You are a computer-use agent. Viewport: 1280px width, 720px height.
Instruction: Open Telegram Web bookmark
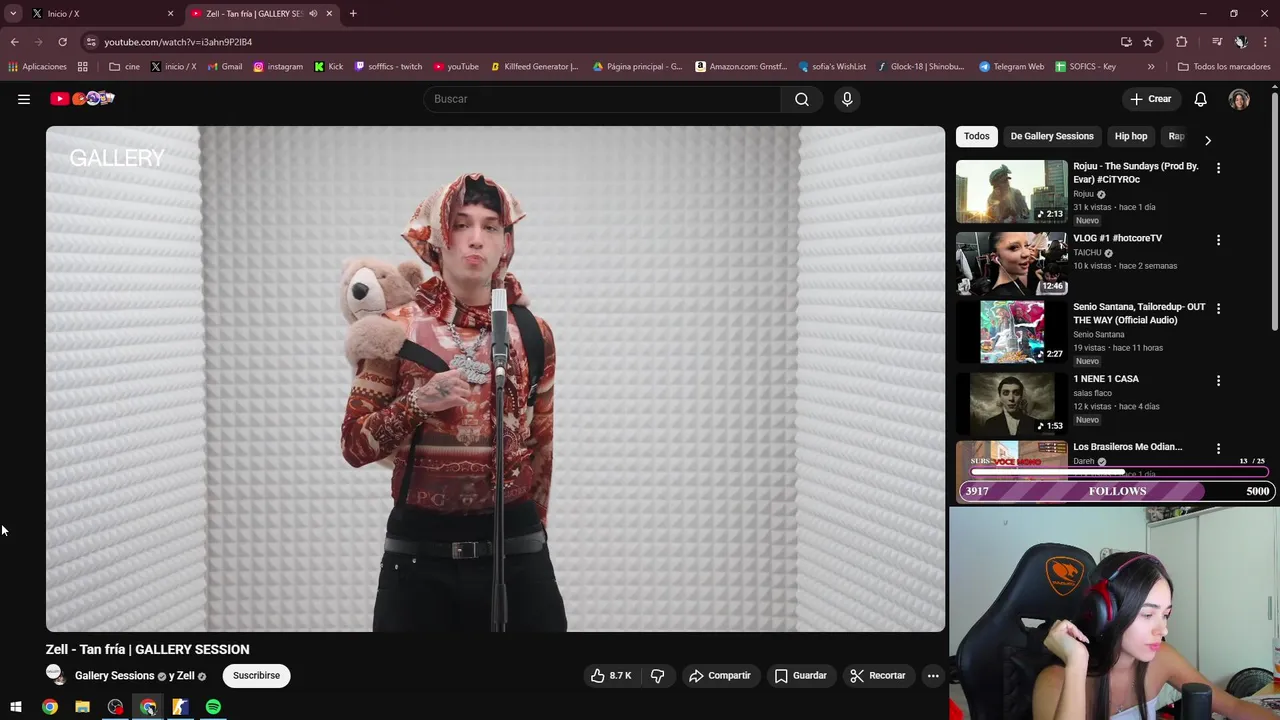(x=1011, y=67)
